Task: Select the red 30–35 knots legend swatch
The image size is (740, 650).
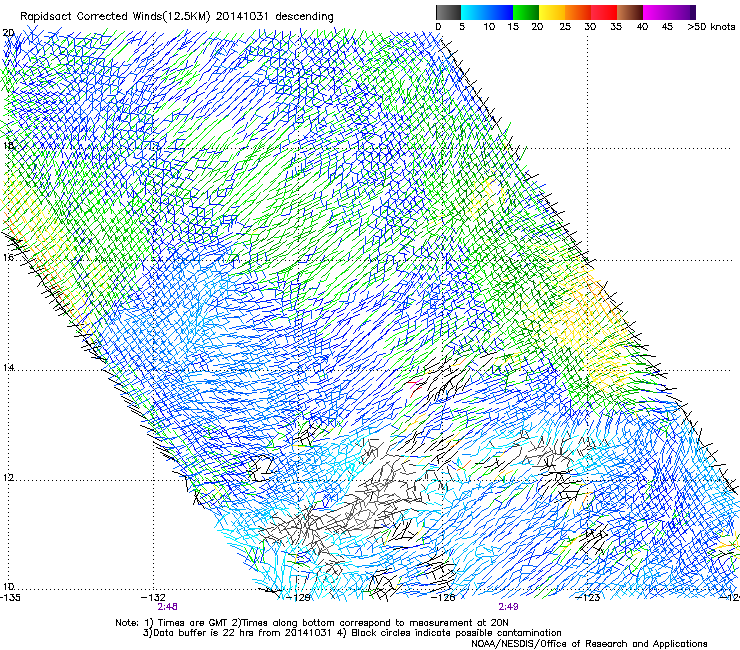Action: click(604, 12)
